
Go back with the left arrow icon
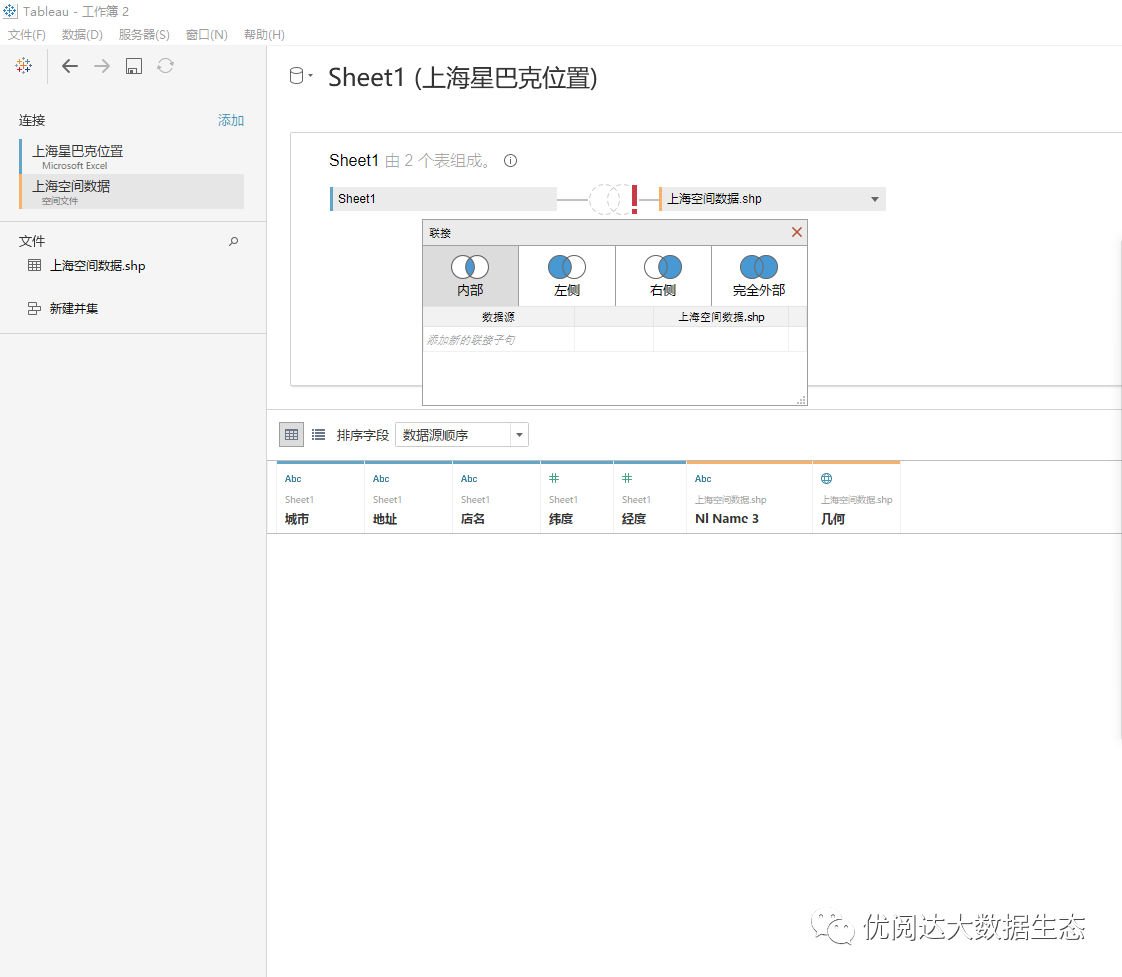[x=69, y=66]
